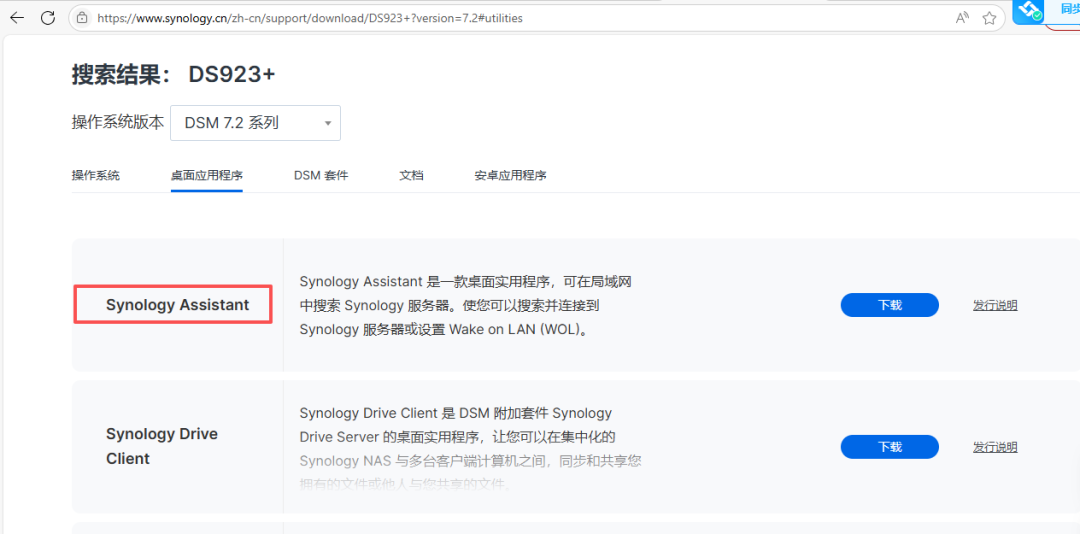Click the browser back arrow
This screenshot has width=1080, height=534.
(17, 18)
